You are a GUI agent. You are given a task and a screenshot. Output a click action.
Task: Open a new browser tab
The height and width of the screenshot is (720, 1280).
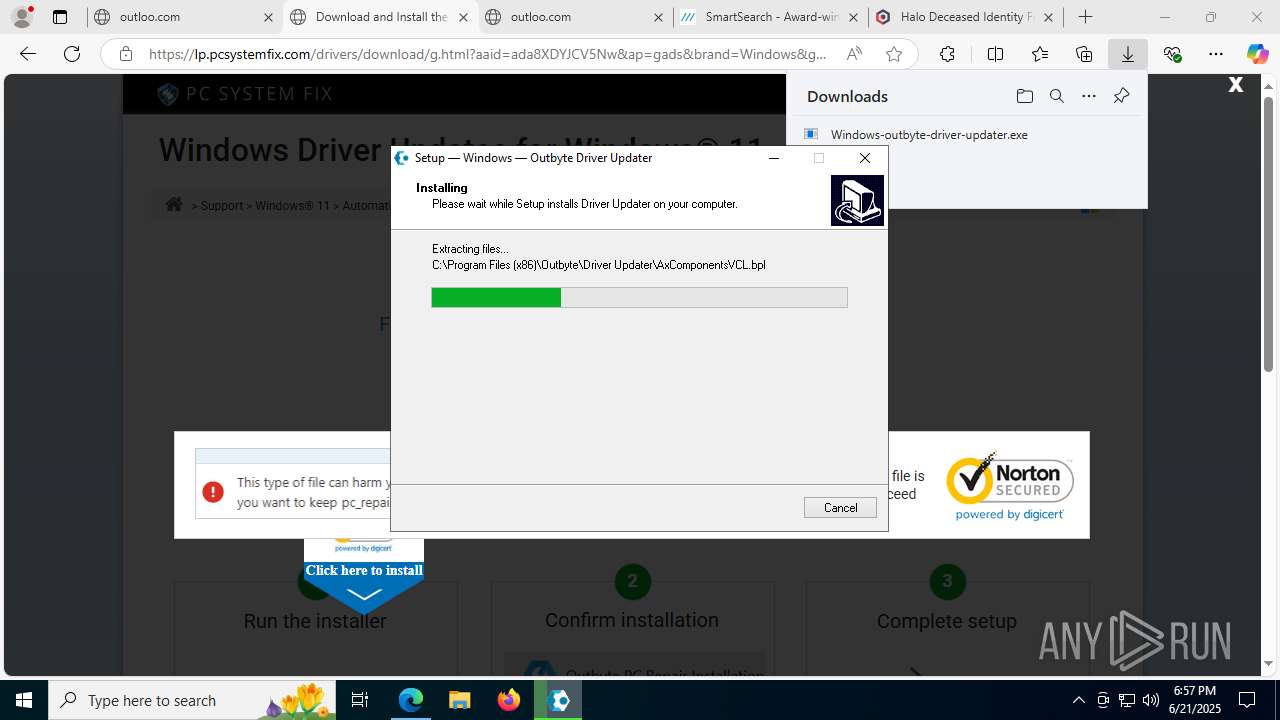coord(1085,17)
